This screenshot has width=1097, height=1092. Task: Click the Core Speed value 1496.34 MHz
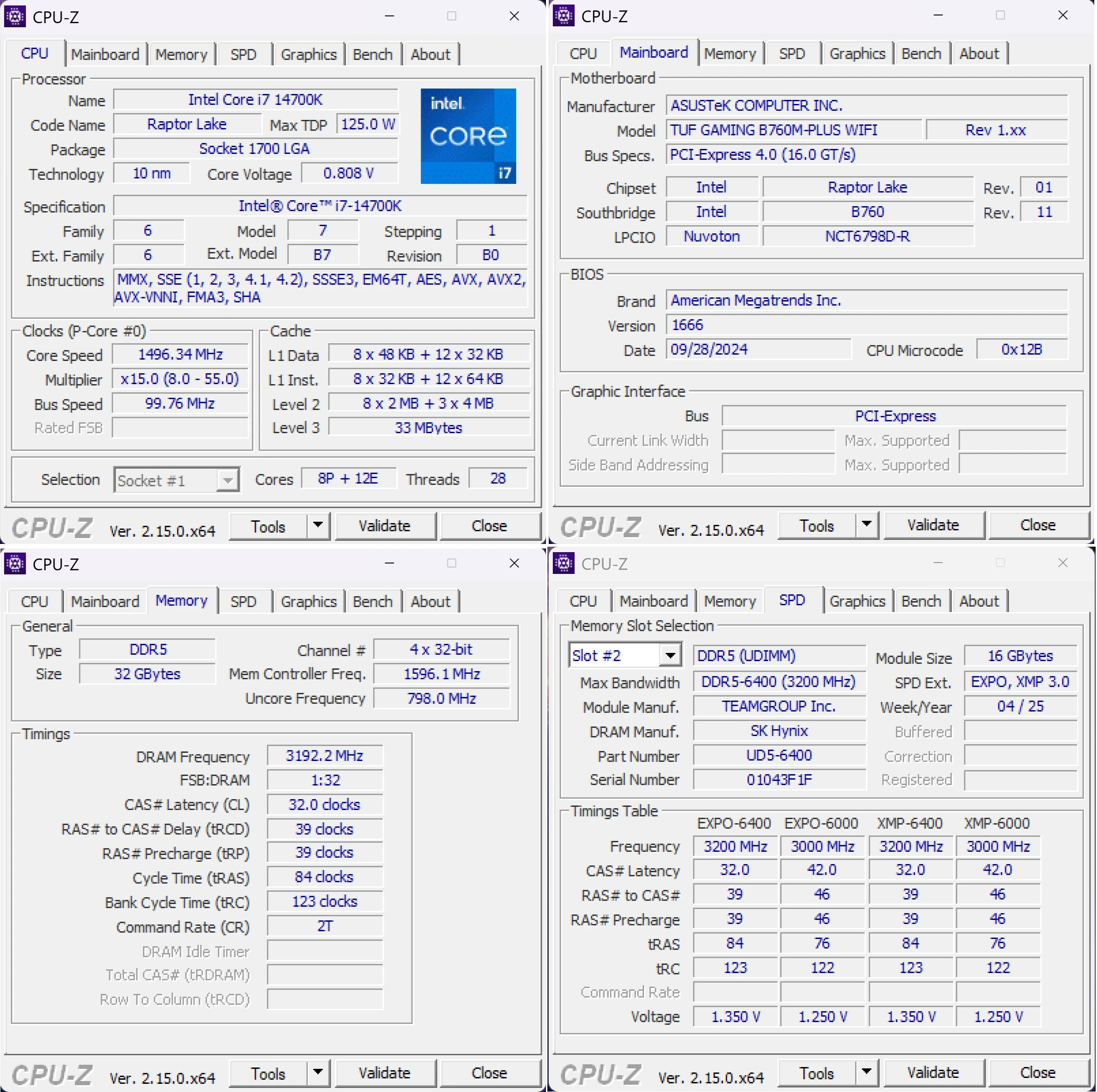click(180, 355)
